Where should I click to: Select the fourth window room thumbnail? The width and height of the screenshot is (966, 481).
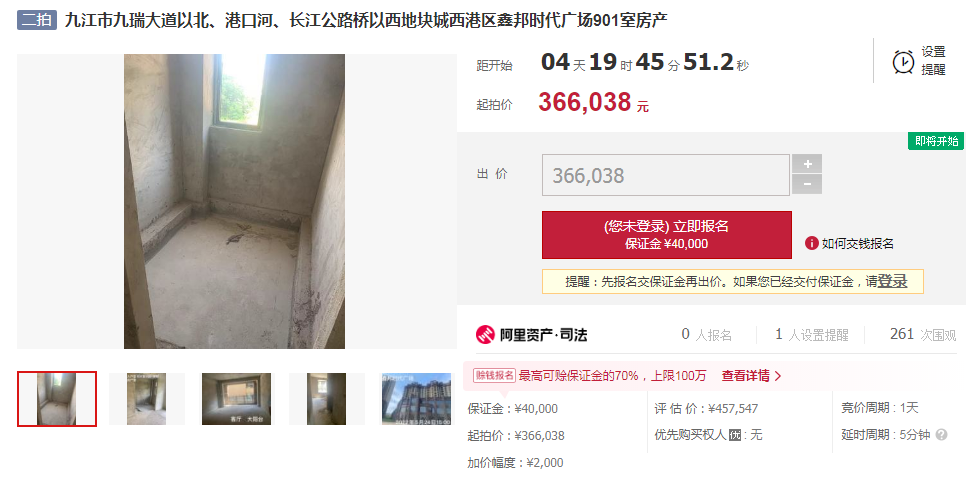pos(327,398)
